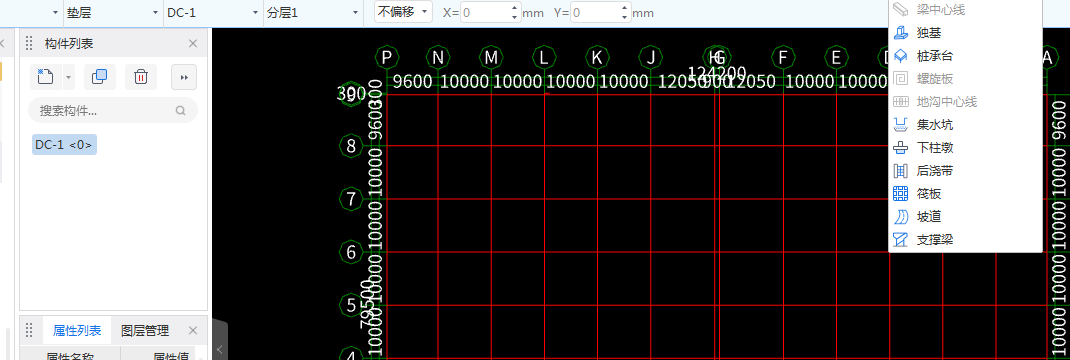Open the DC-1 component dropdown
The width and height of the screenshot is (1070, 360).
(x=213, y=13)
